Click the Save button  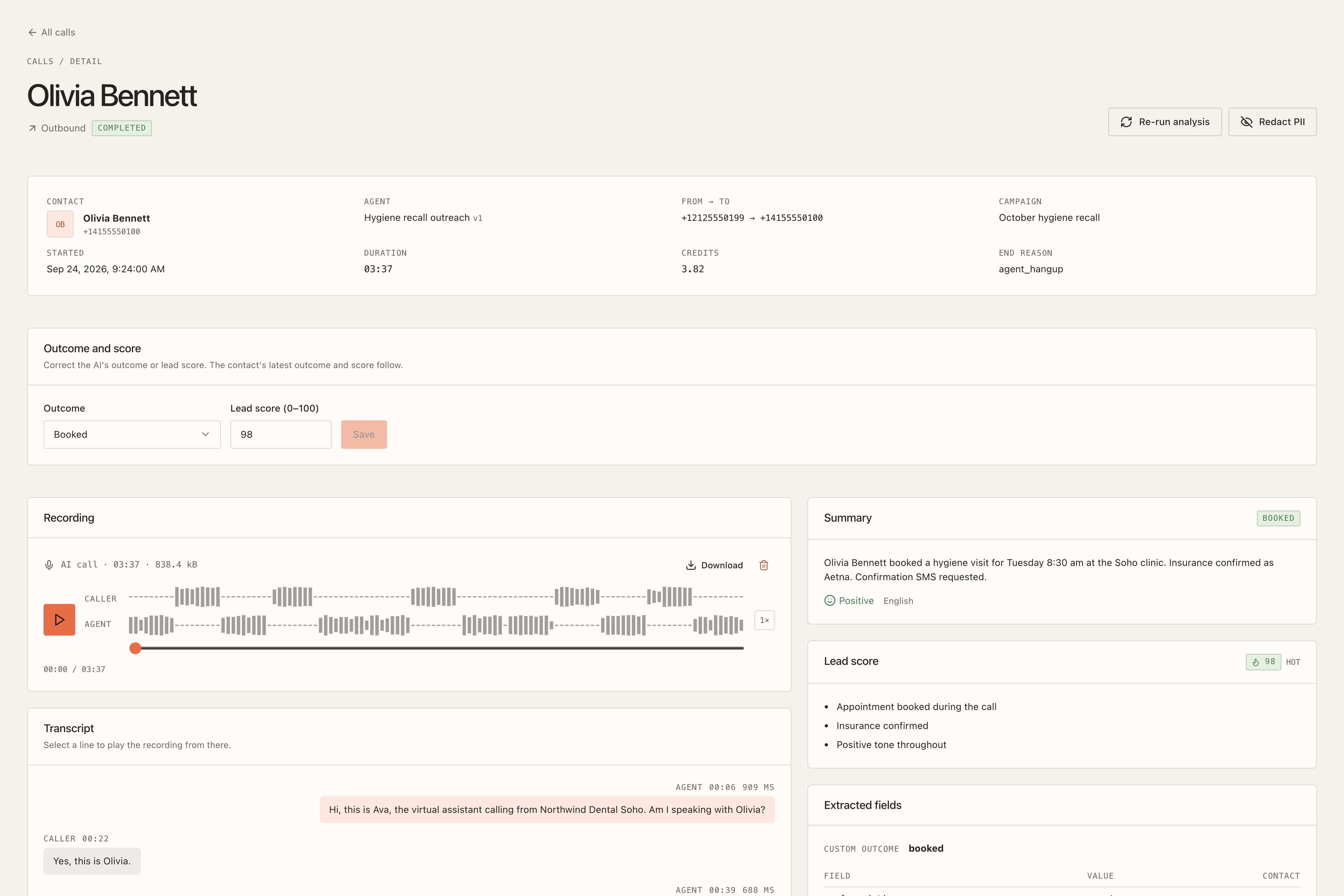point(364,434)
